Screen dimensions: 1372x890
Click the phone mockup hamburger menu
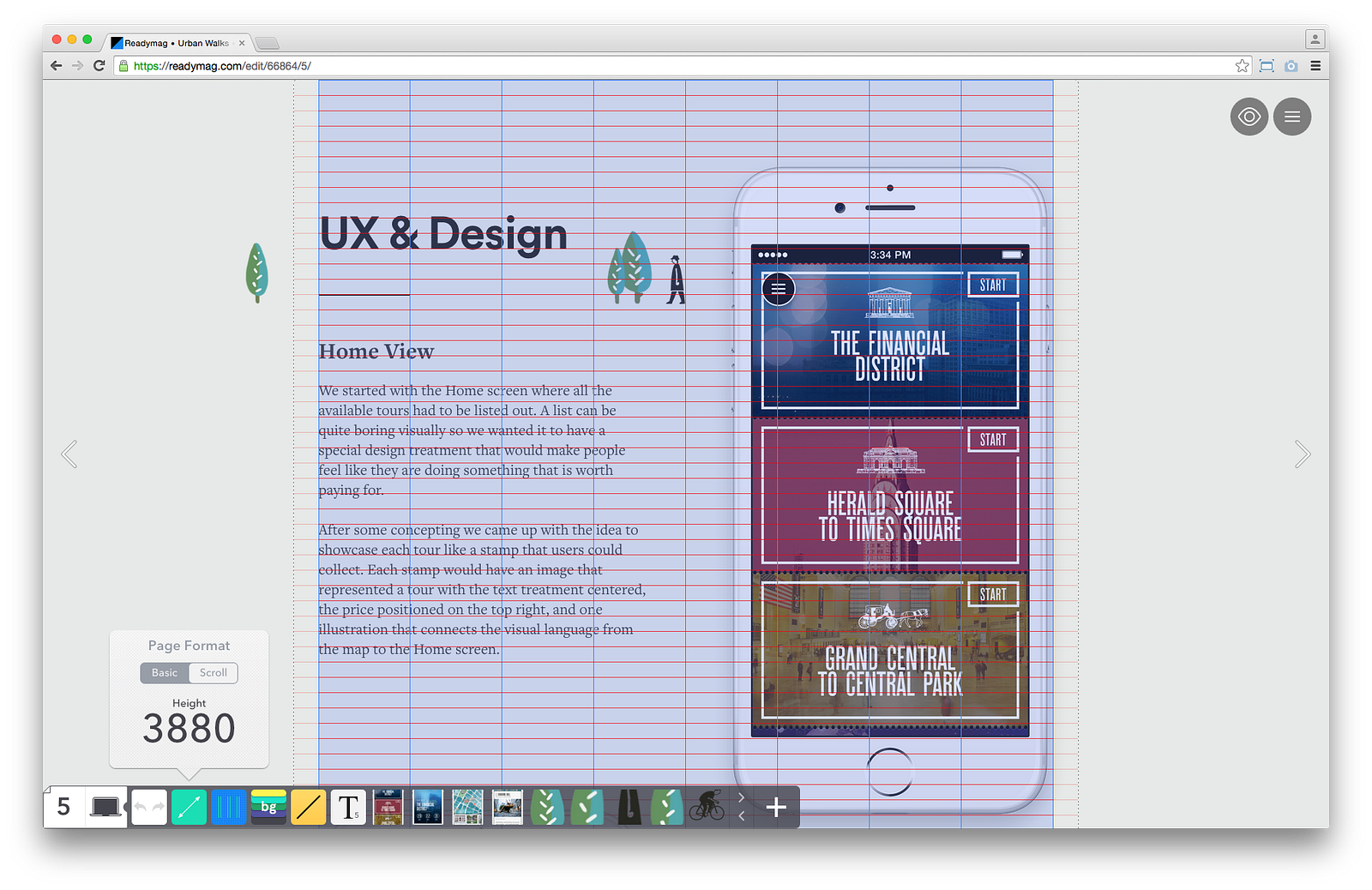pyautogui.click(x=779, y=289)
